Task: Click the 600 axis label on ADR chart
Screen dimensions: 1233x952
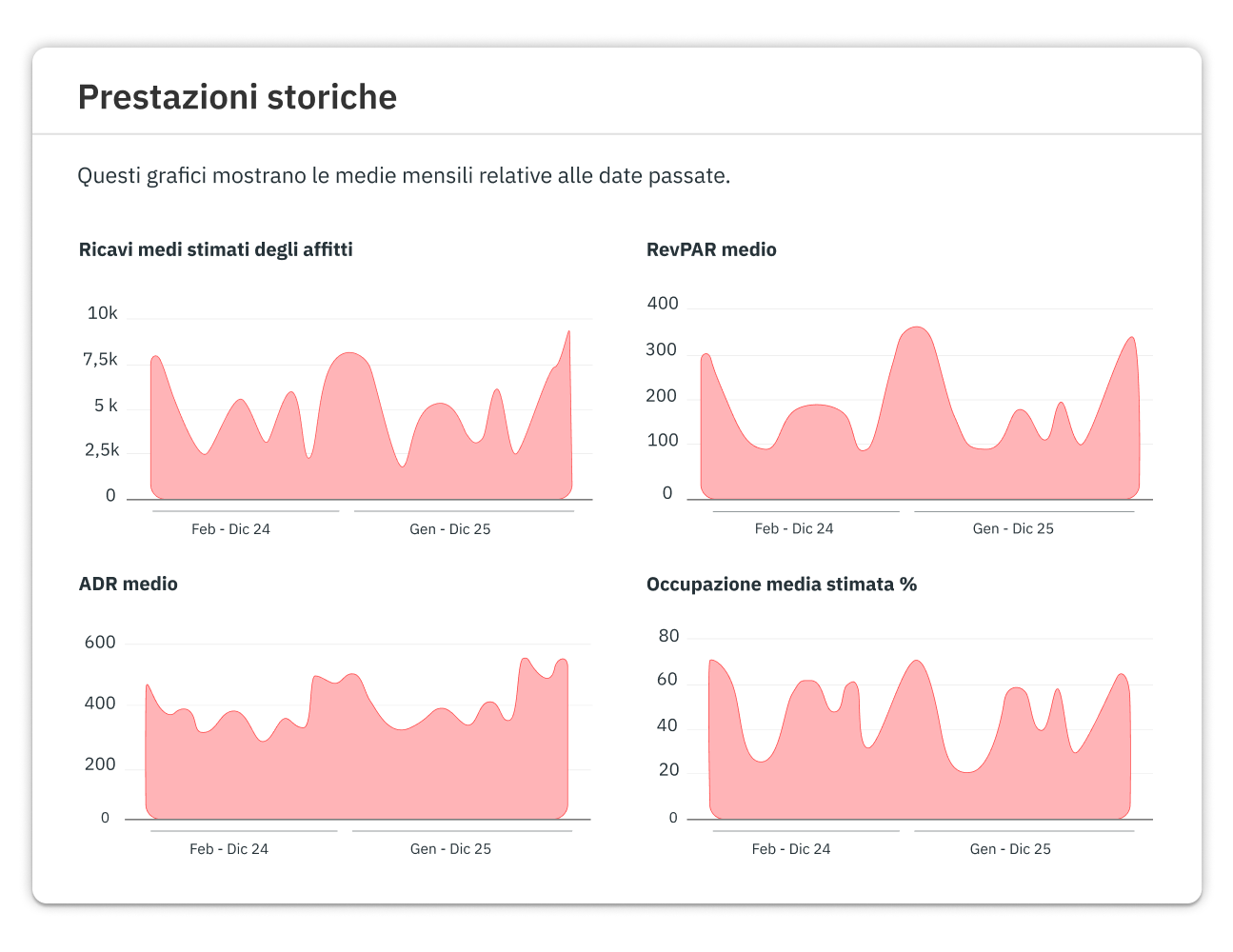Action: tap(100, 643)
